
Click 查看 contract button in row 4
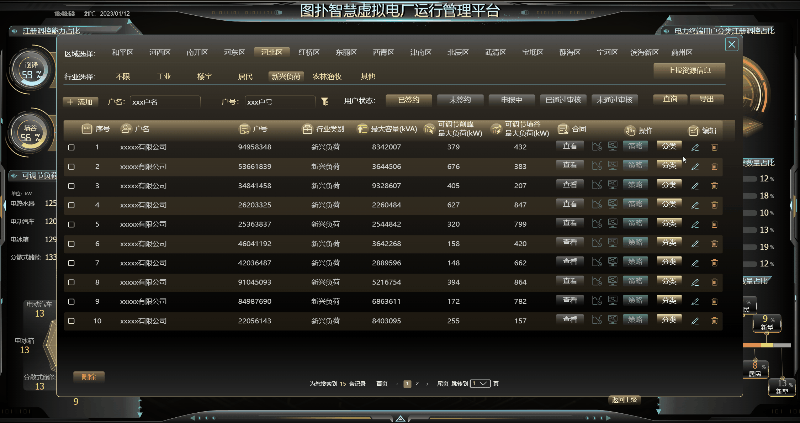click(569, 204)
